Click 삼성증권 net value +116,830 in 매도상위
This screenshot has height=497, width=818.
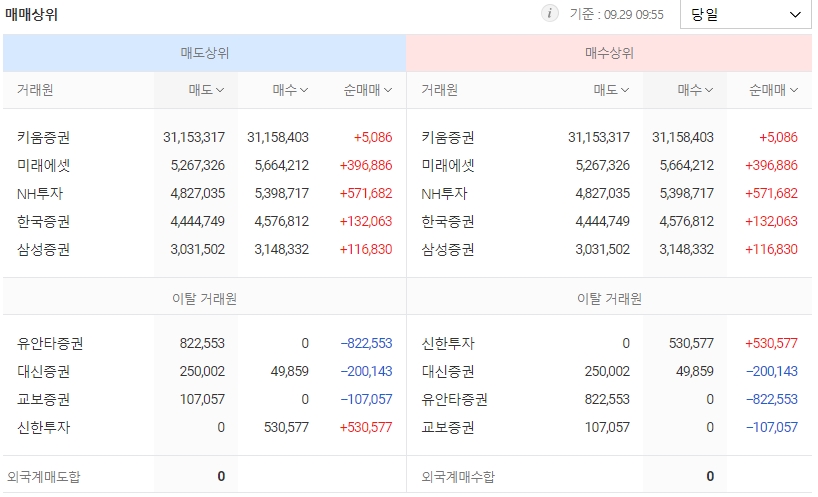[x=366, y=249]
